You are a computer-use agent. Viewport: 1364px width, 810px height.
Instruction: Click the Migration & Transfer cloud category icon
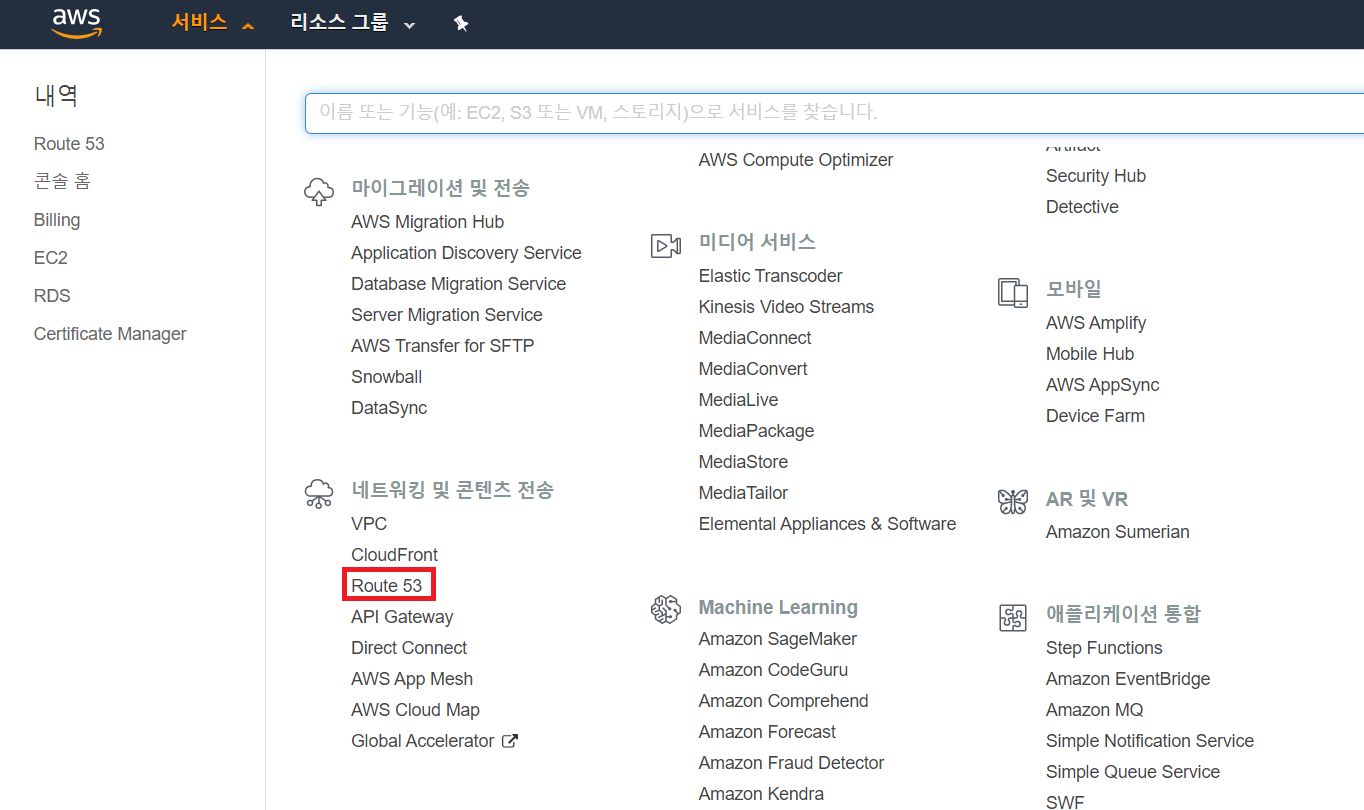(319, 191)
